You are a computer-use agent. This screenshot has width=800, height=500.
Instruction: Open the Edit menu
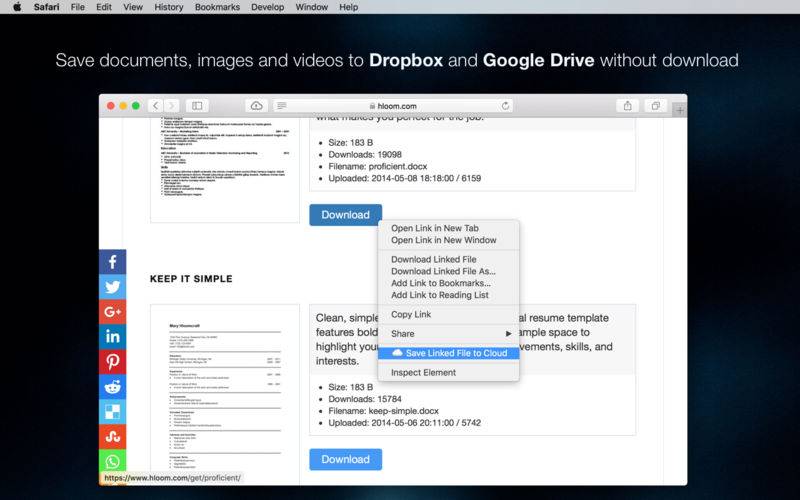tap(104, 7)
